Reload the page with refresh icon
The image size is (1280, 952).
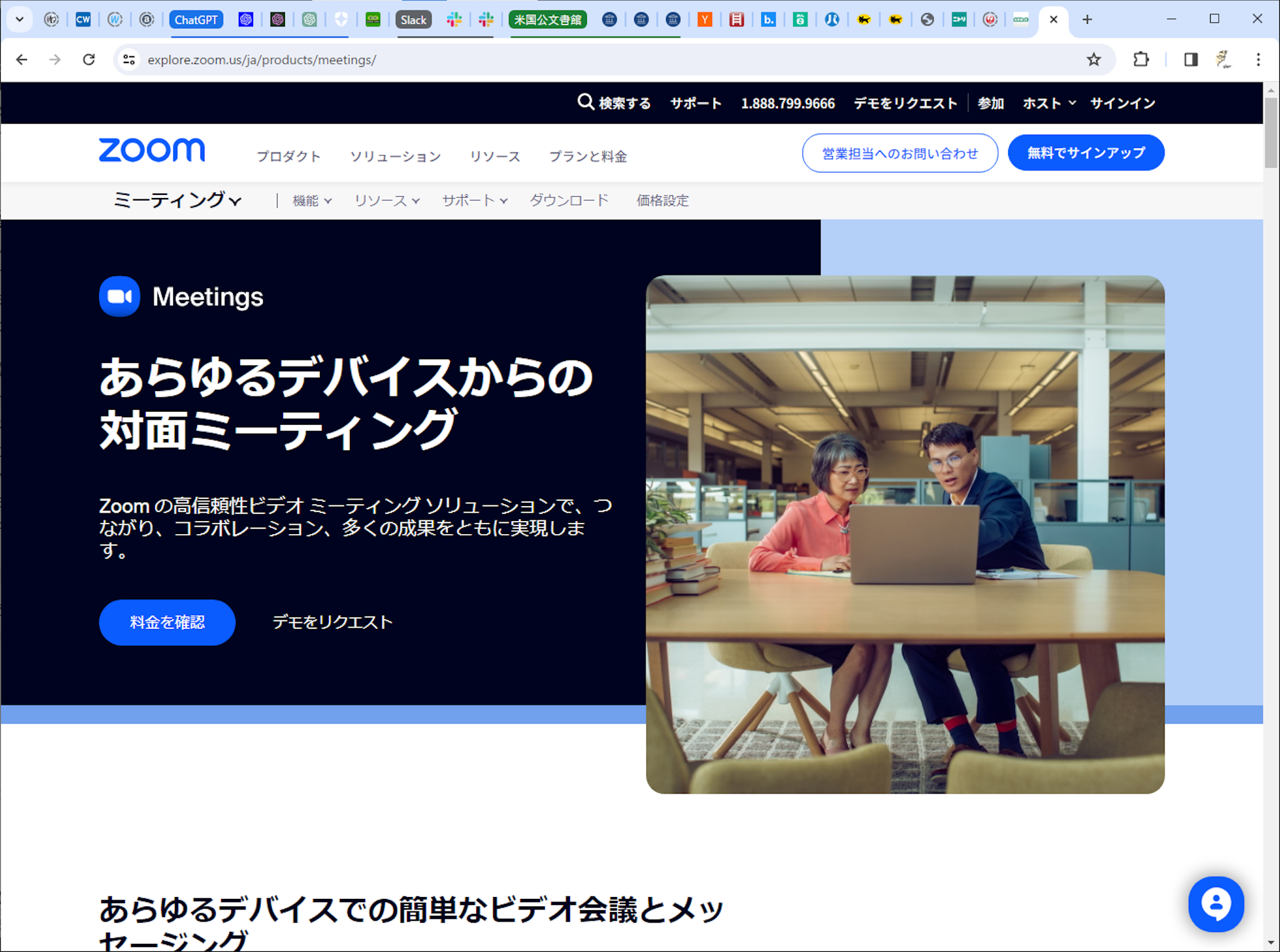pos(89,59)
